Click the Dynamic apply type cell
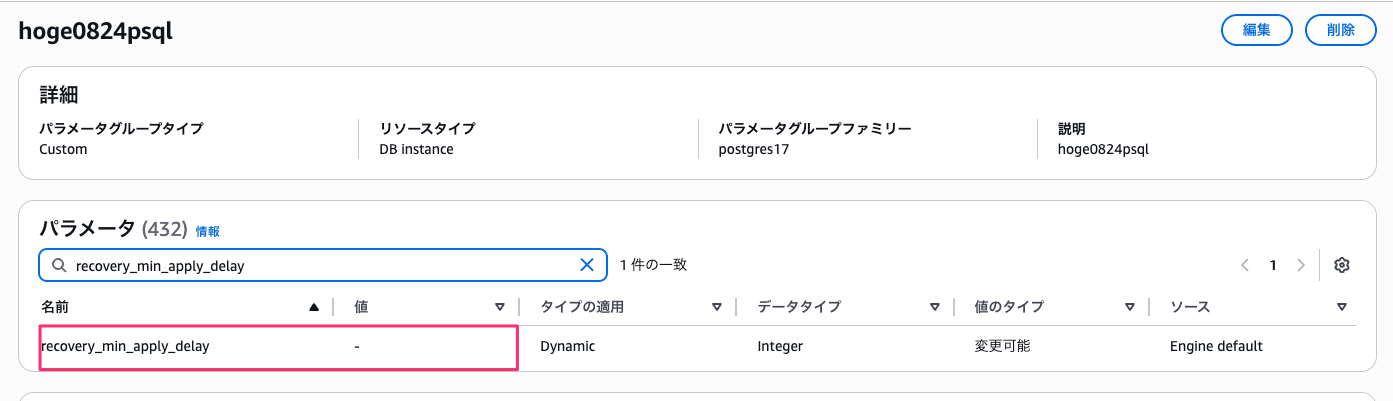Screen dimensions: 1393x401 pyautogui.click(x=568, y=346)
